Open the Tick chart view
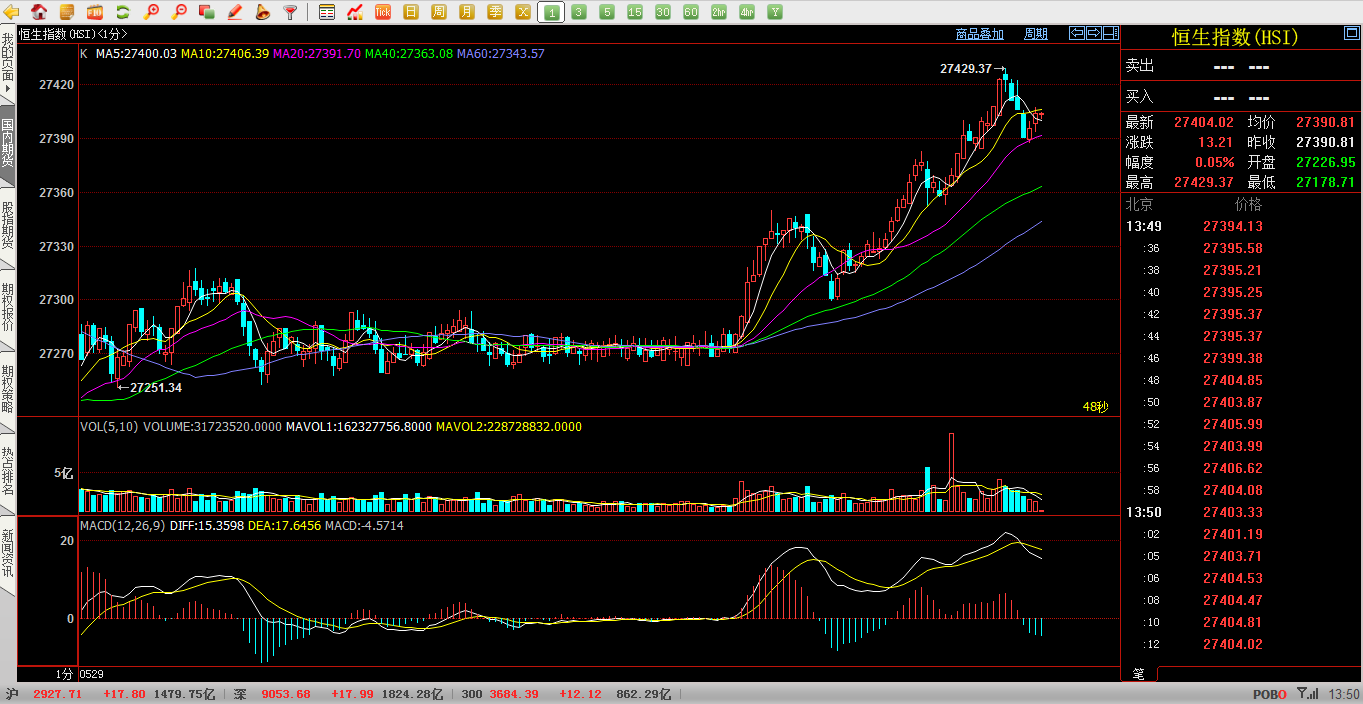The width and height of the screenshot is (1363, 704). tap(383, 12)
